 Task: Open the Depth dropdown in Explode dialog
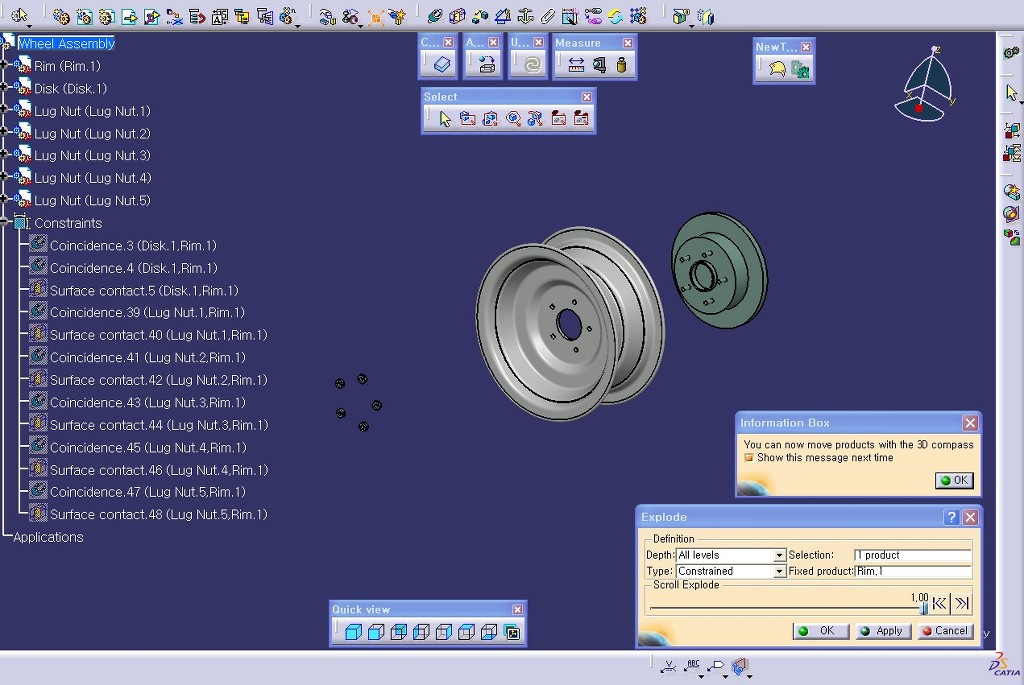[x=779, y=556]
